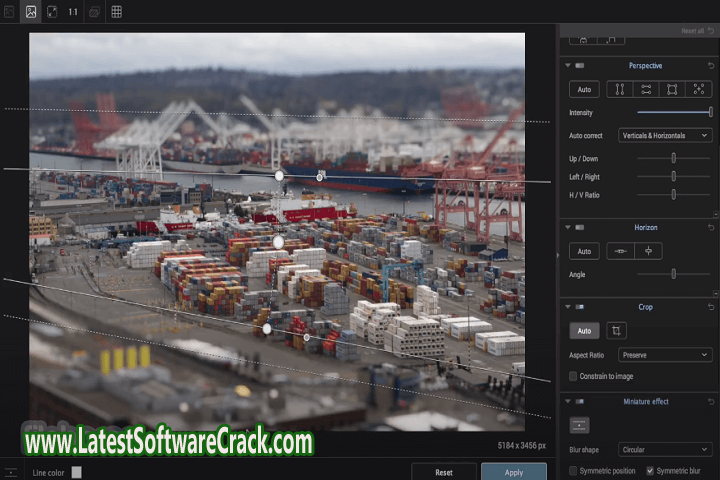This screenshot has width=720, height=480.
Task: Click the 1:1 zoom button
Action: (x=73, y=12)
